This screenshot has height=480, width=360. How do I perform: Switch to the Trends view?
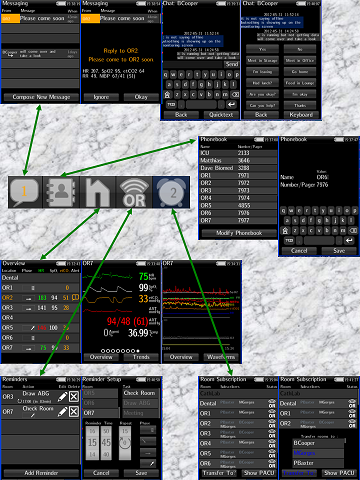click(x=141, y=357)
